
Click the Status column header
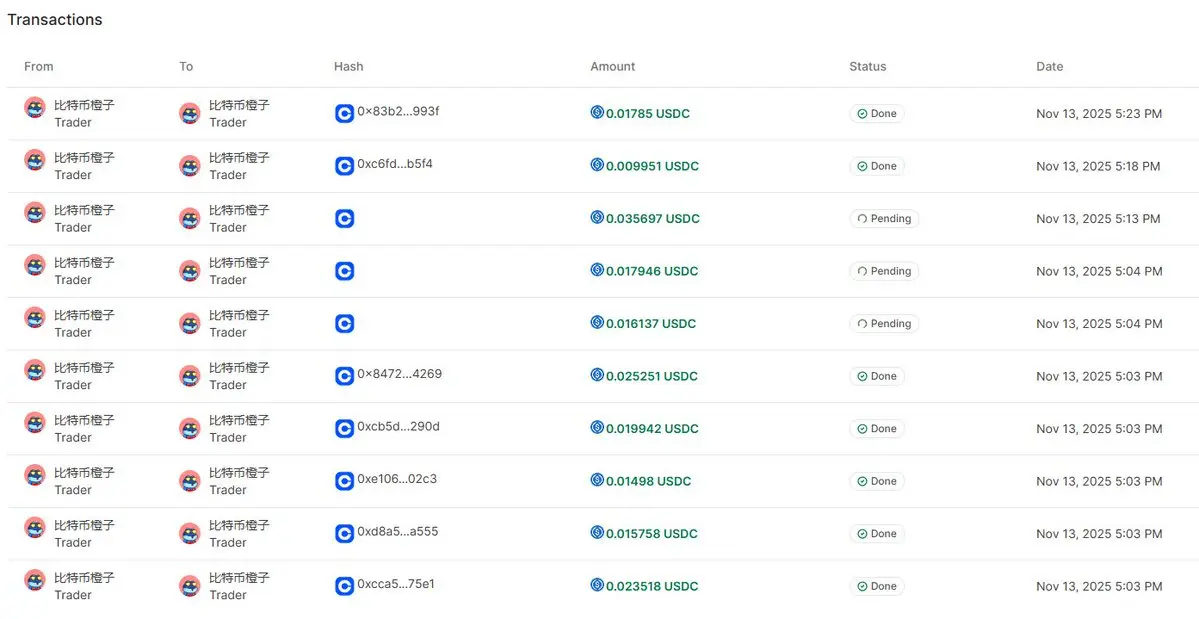click(x=868, y=67)
